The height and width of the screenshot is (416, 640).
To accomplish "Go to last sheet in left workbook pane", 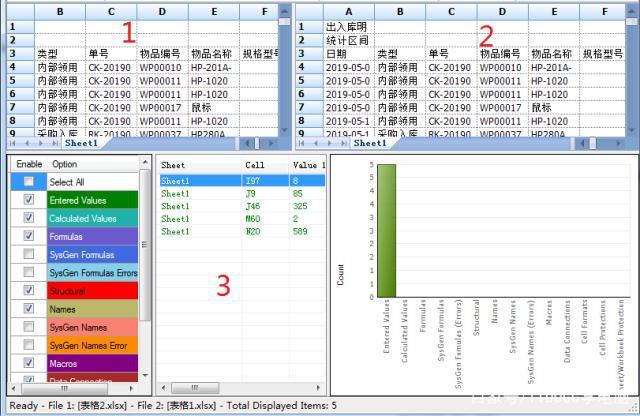I will (x=54, y=143).
